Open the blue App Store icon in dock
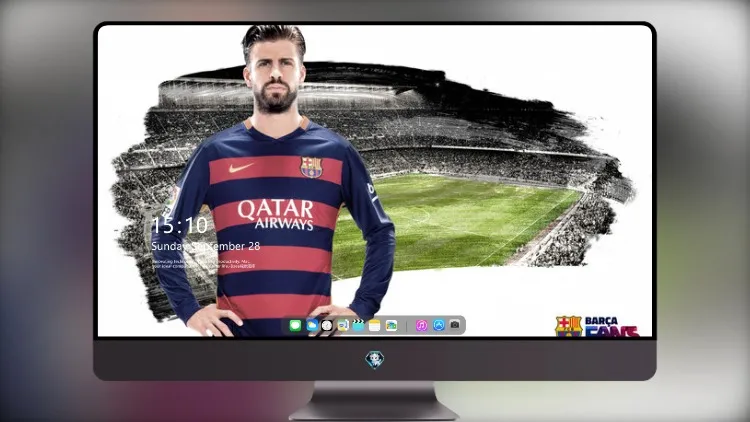 click(x=439, y=325)
